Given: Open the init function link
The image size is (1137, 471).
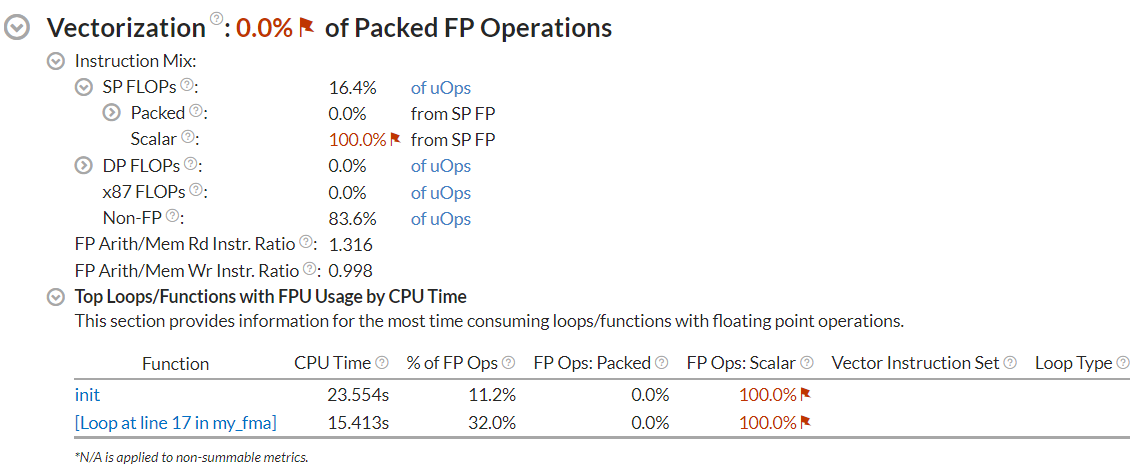Looking at the screenshot, I should click(x=87, y=395).
